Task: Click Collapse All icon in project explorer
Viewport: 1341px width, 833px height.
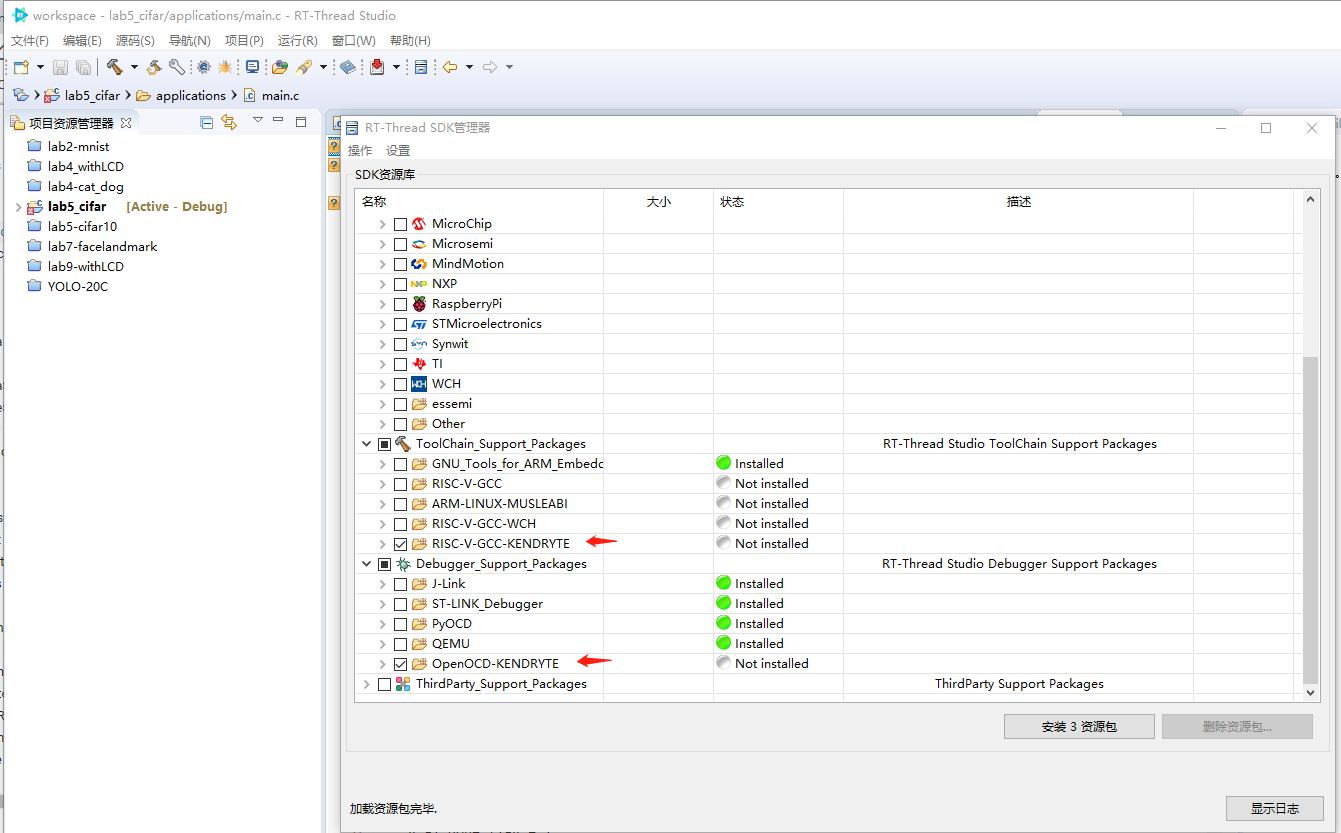Action: coord(206,122)
